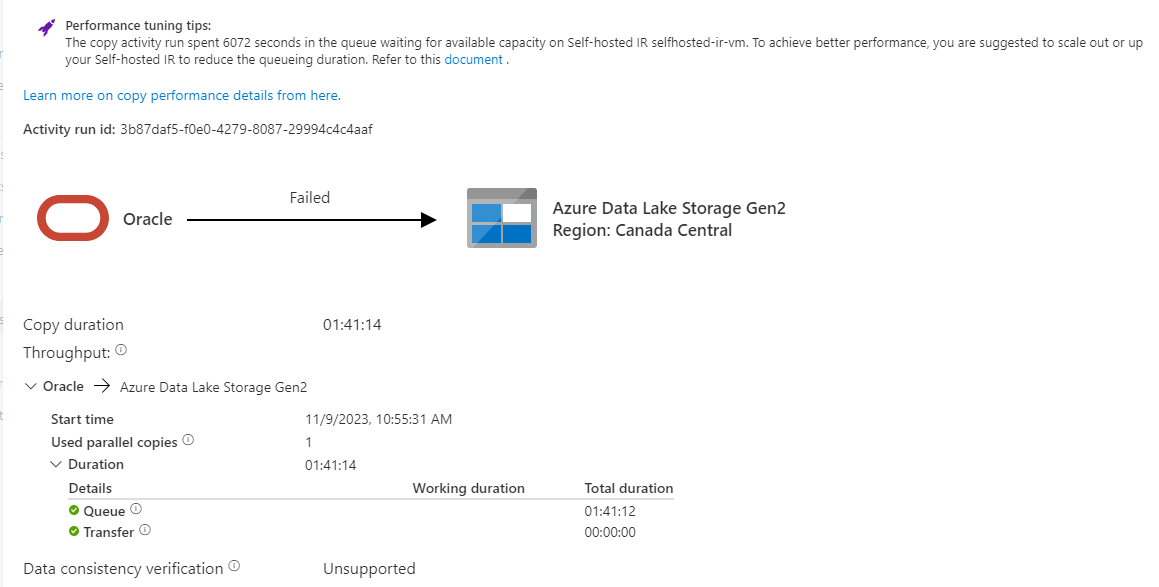Open 'Learn more on copy performance details' link
The height and width of the screenshot is (587, 1159).
(182, 95)
